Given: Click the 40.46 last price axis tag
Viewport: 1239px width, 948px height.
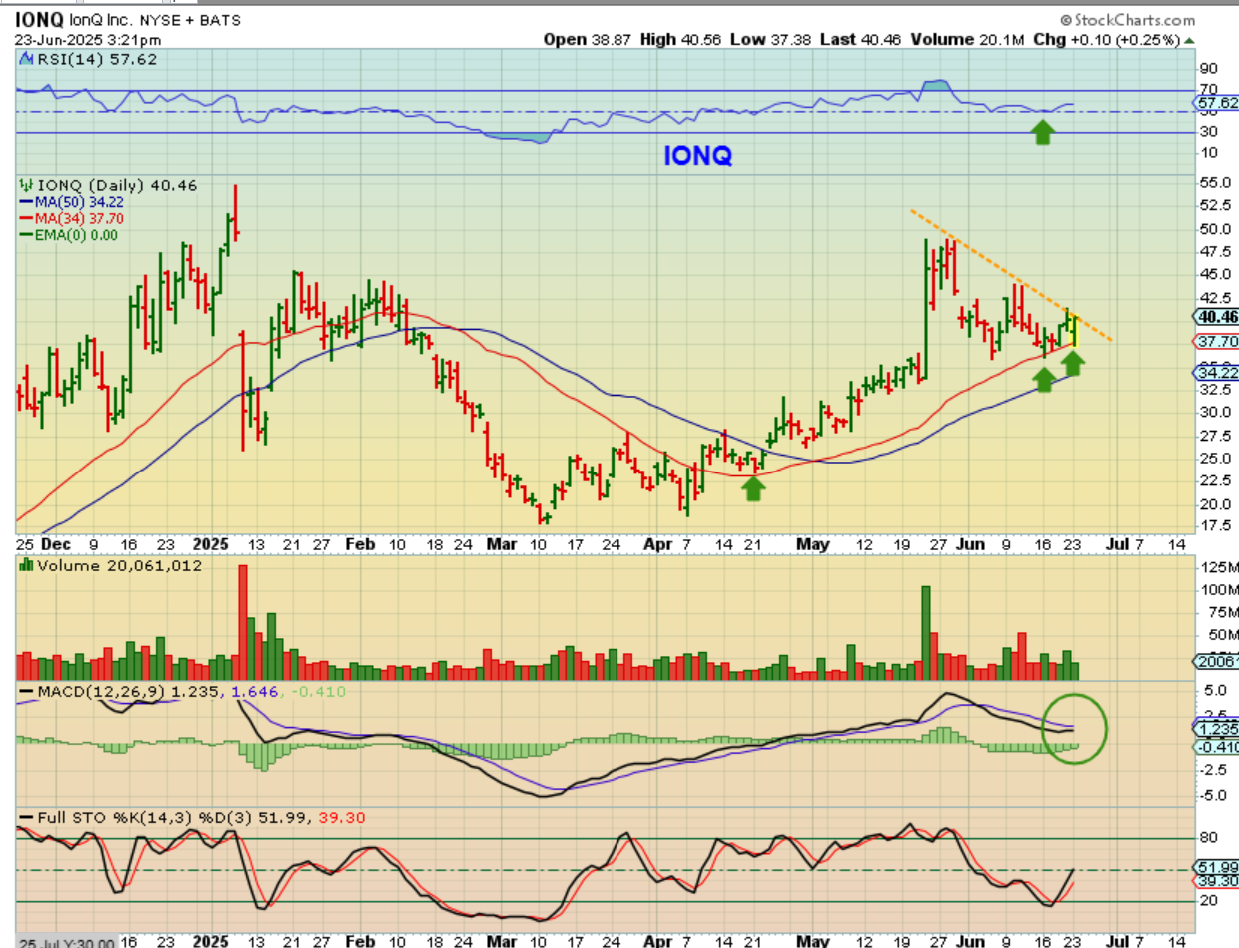Looking at the screenshot, I should click(x=1216, y=317).
